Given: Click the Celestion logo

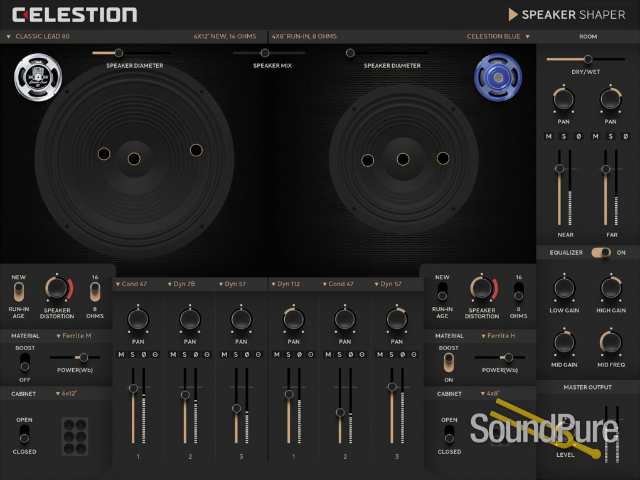Looking at the screenshot, I should (x=74, y=14).
